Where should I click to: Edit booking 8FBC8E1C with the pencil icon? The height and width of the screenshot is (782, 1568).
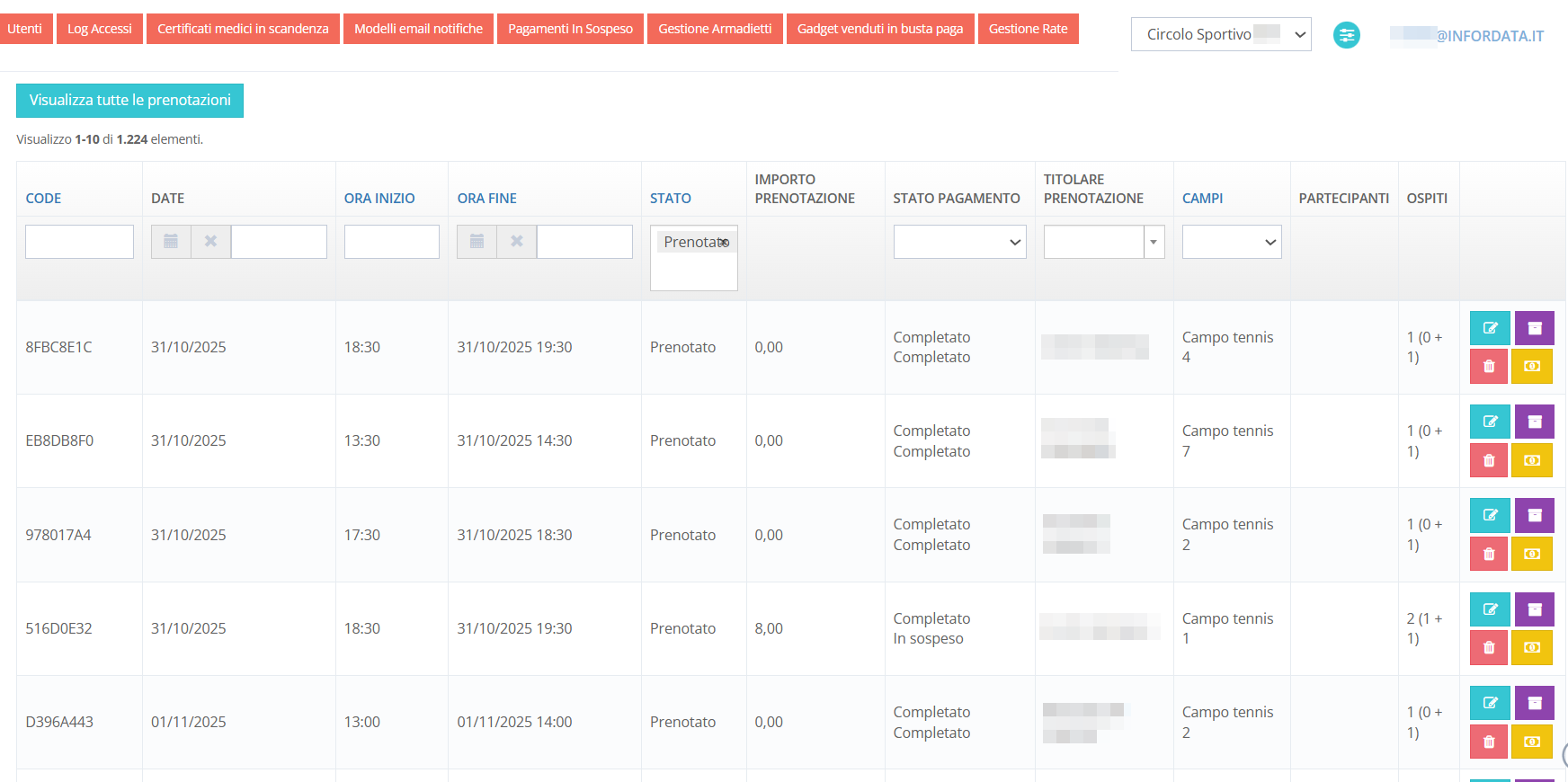pos(1489,328)
